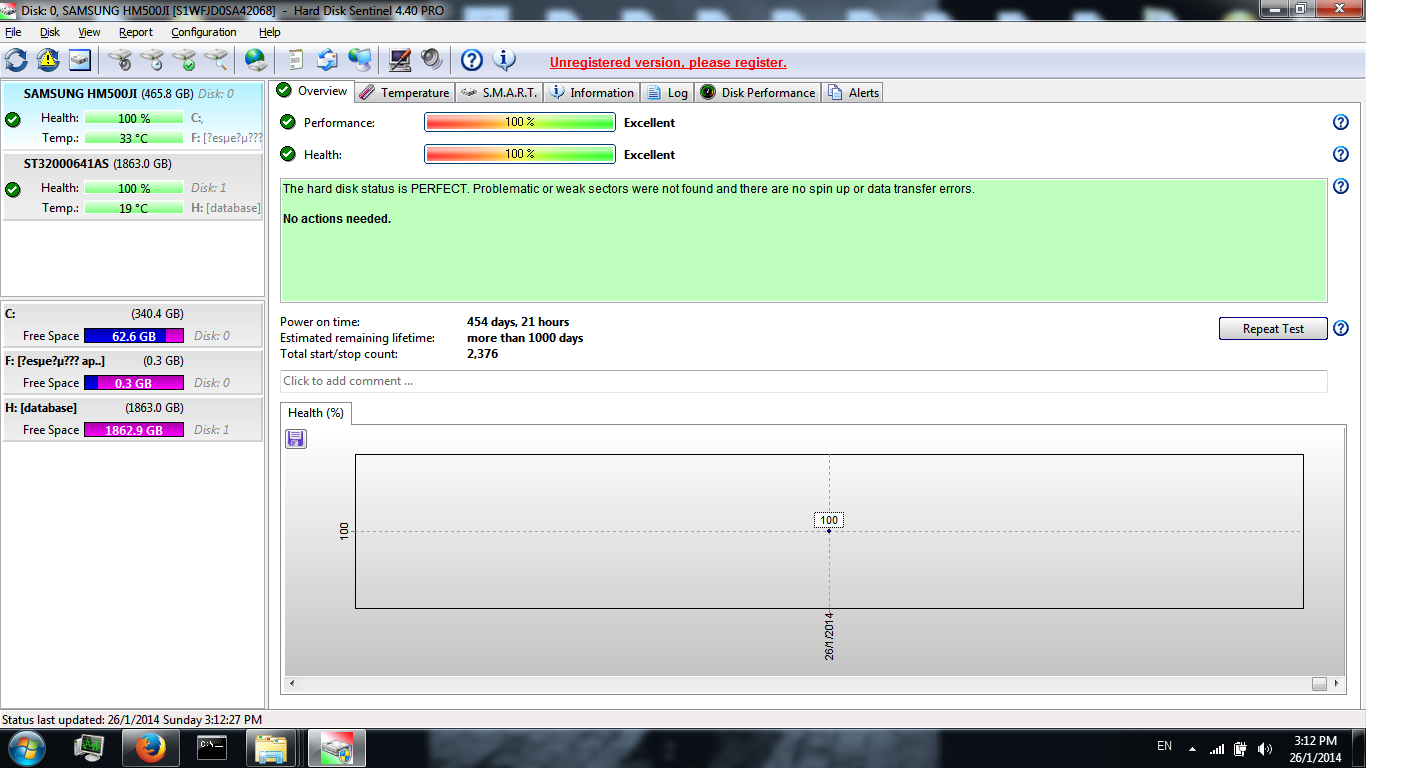Screen dimensions: 1404x768
Task: Switch to the Temperature tab
Action: (404, 93)
